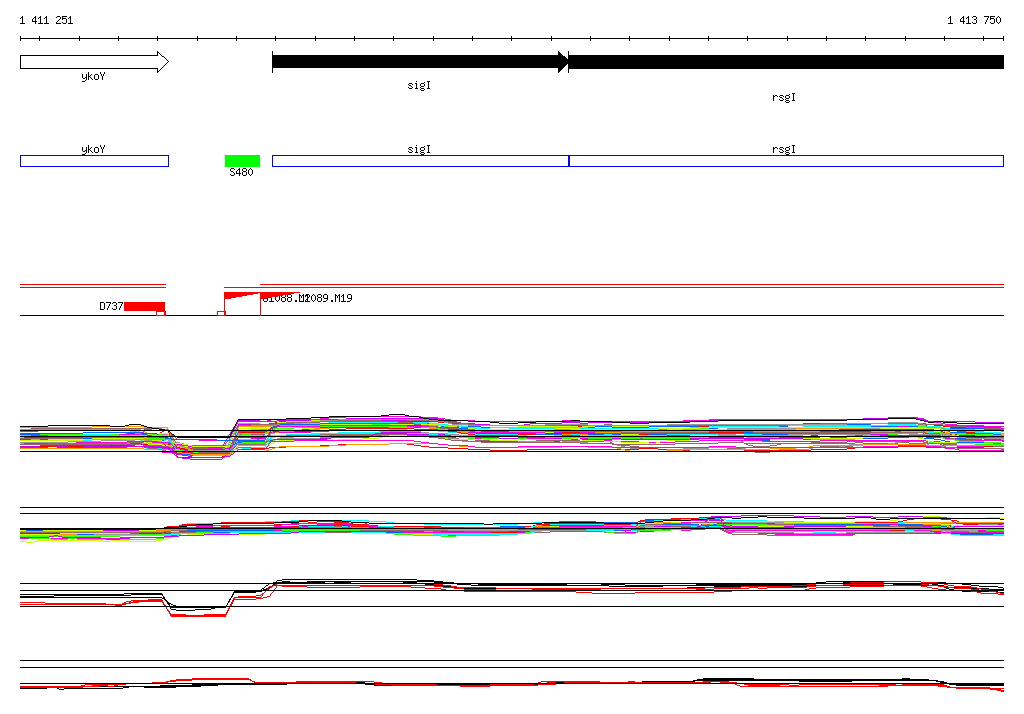Click the sigI label under black arrow
1024x714 pixels.
coord(419,85)
